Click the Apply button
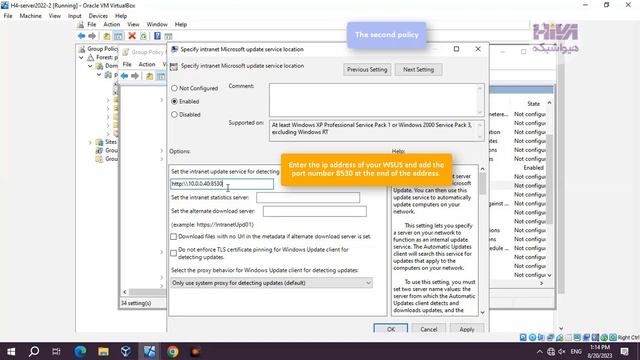This screenshot has height=360, width=640. [467, 329]
